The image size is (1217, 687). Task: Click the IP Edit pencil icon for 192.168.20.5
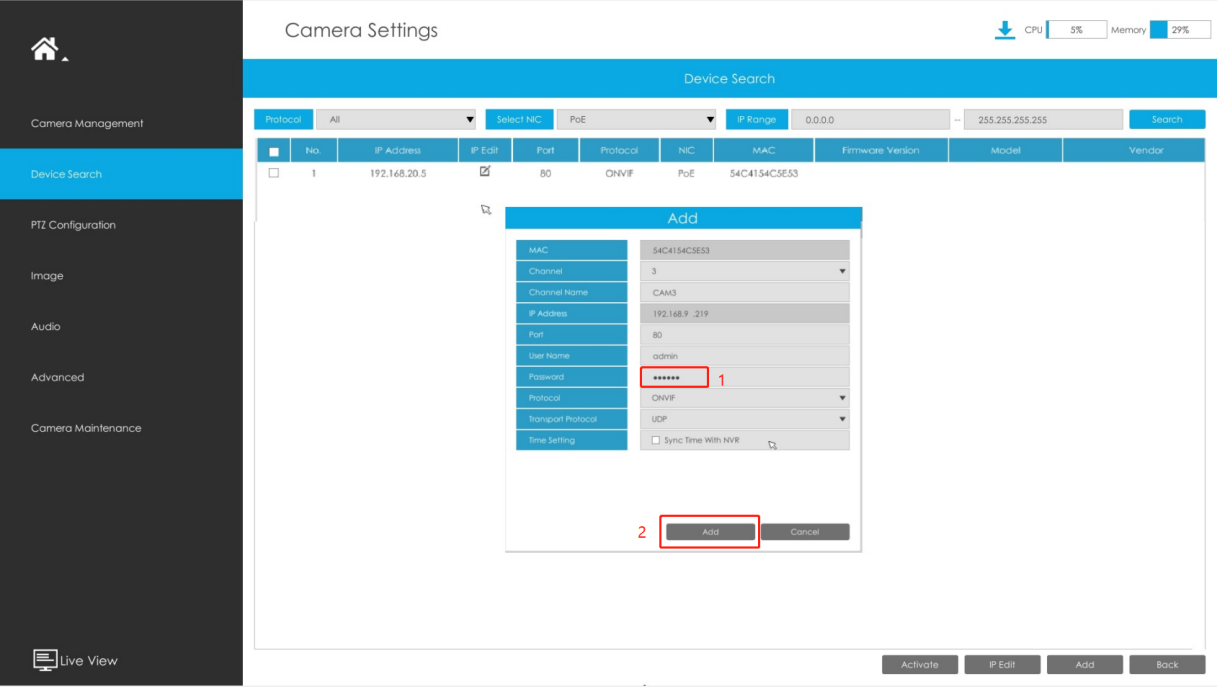click(x=485, y=172)
